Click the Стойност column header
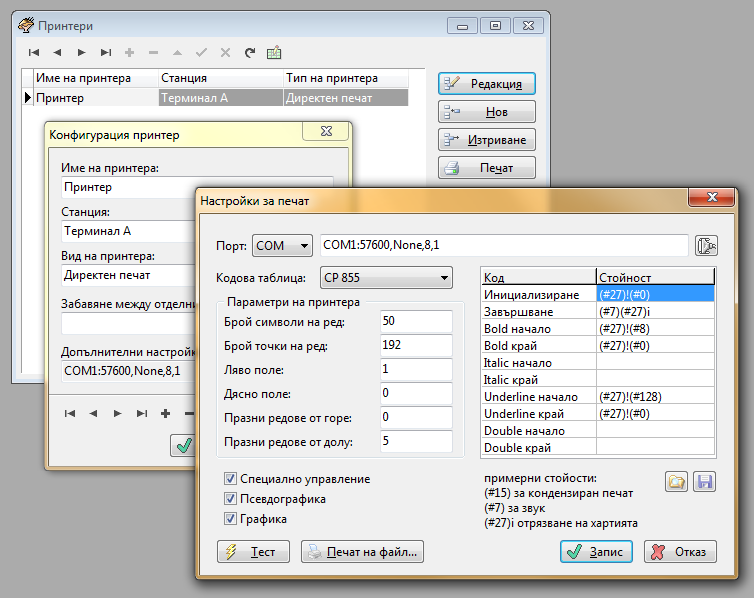Image resolution: width=754 pixels, height=598 pixels. click(x=655, y=277)
